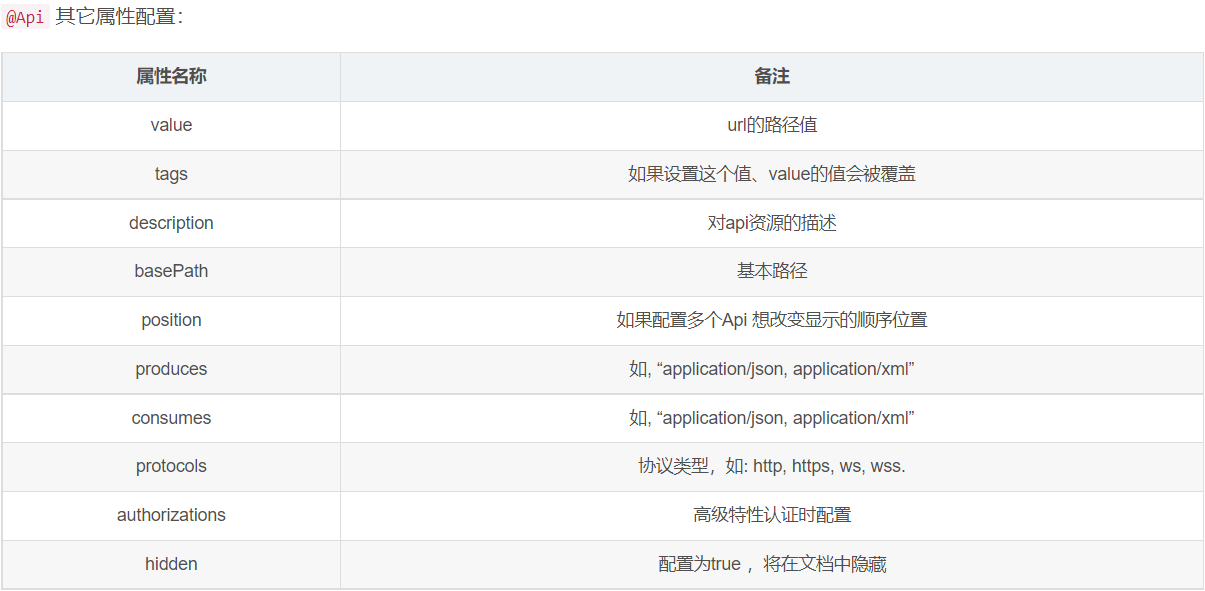Select the protocols attribute cell
Image resolution: width=1205 pixels, height=591 pixels.
click(171, 466)
